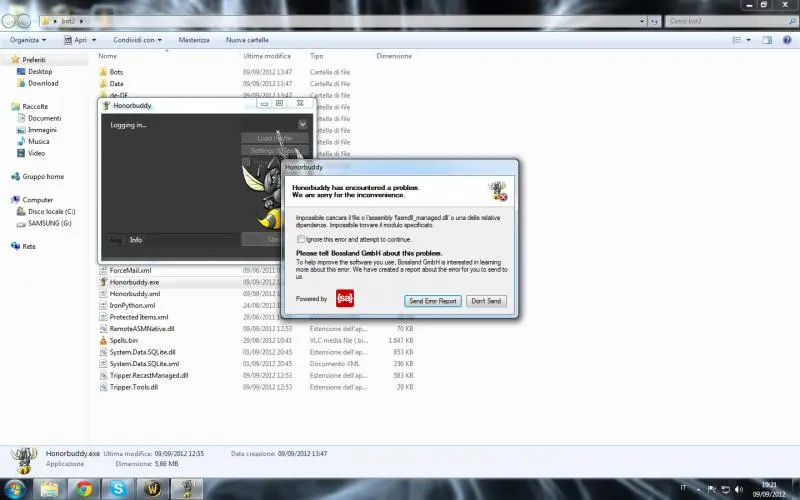Enable 'Ignore this error and attempt to continue'

tap(301, 240)
